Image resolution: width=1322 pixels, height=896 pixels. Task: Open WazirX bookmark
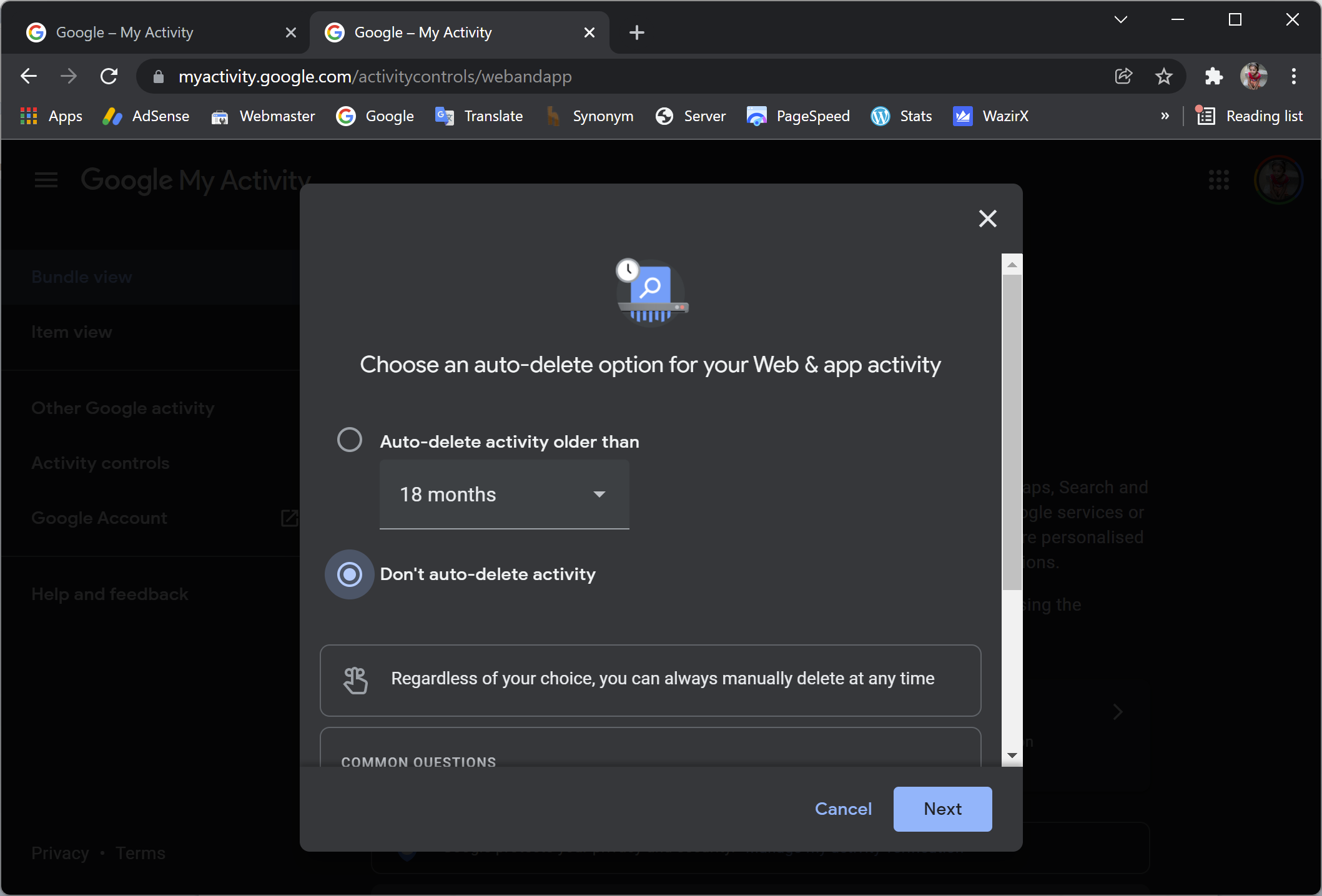[990, 116]
